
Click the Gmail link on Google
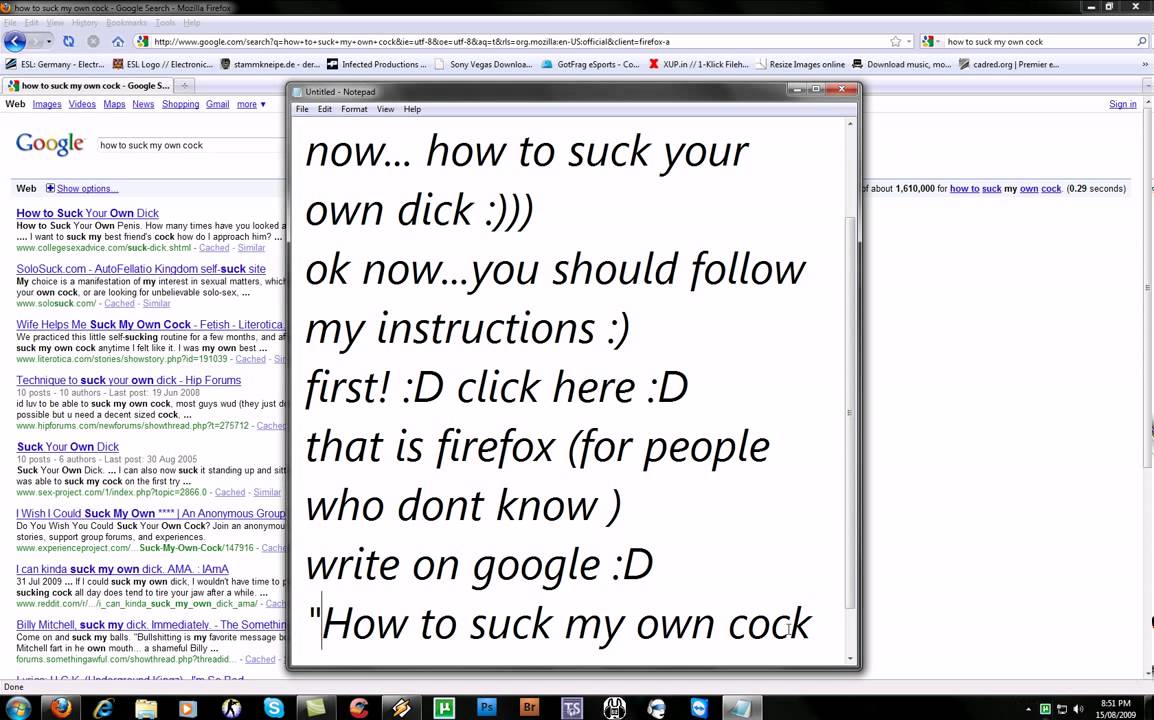click(217, 105)
